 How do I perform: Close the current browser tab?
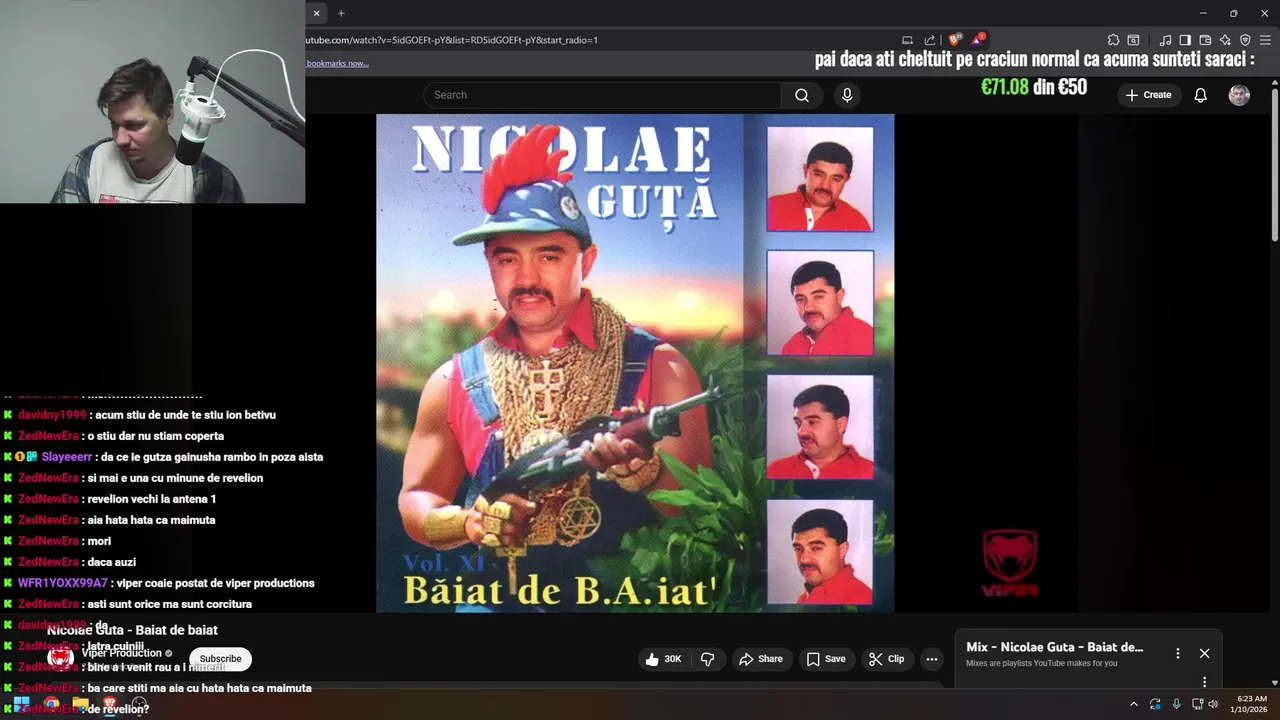316,13
